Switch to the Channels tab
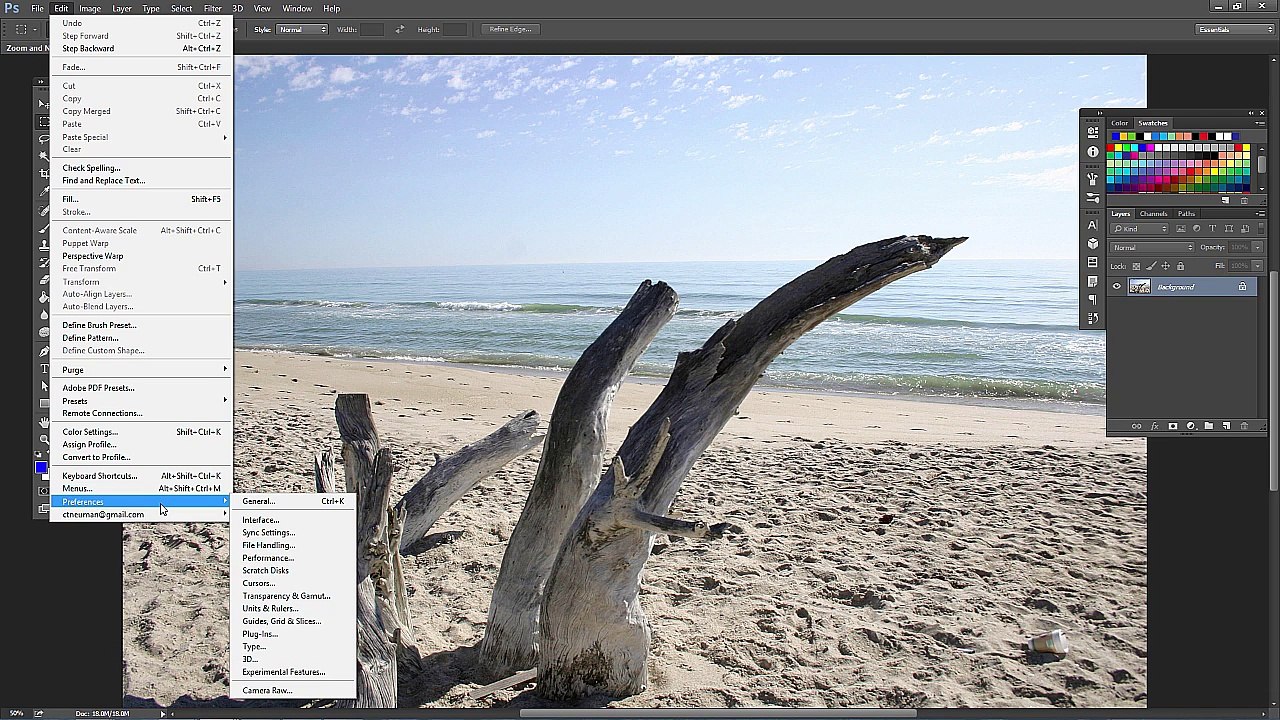 coord(1153,213)
